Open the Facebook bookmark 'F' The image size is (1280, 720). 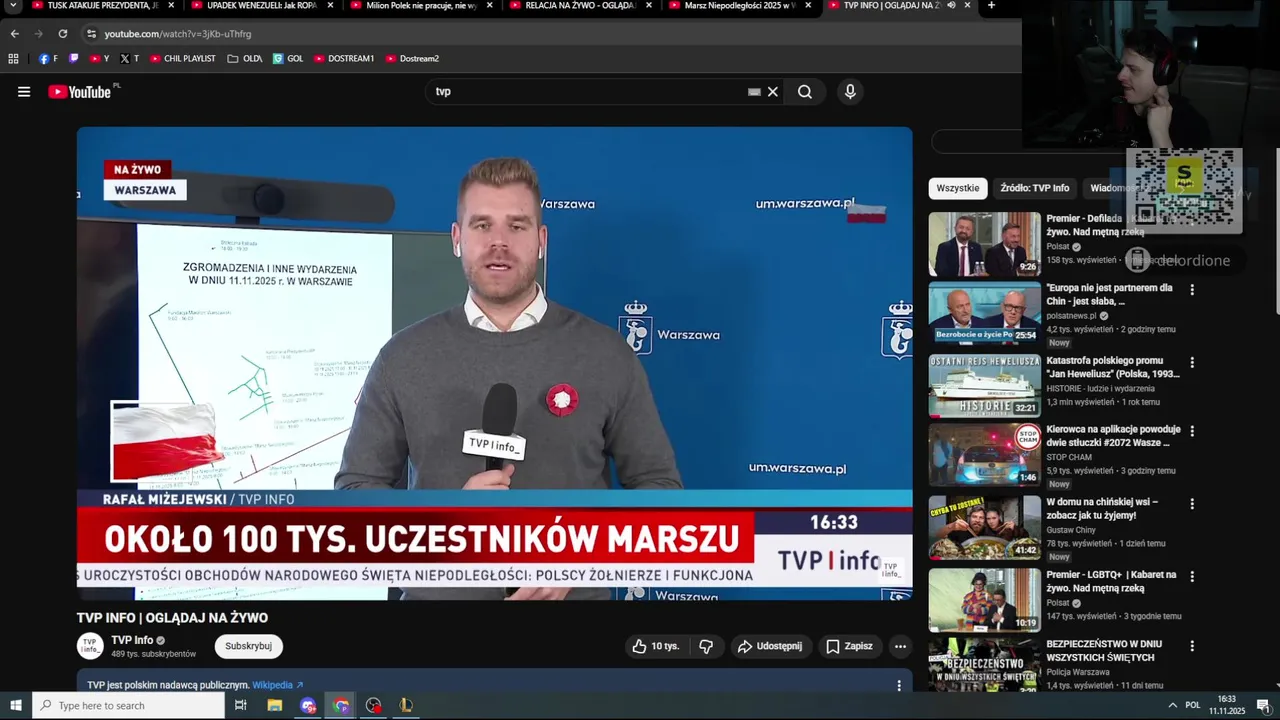click(48, 59)
